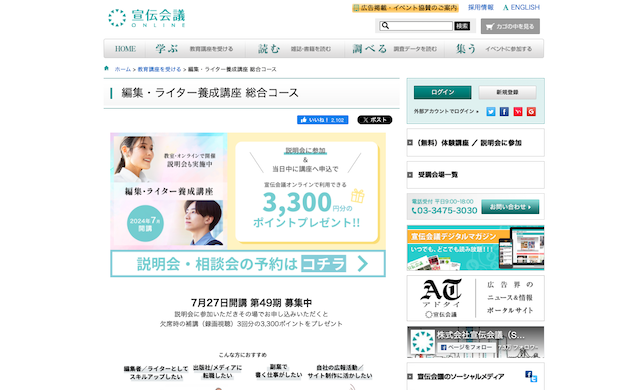640x390 pixels.
Task: Open the 読む navigation menu
Action: (x=294, y=49)
